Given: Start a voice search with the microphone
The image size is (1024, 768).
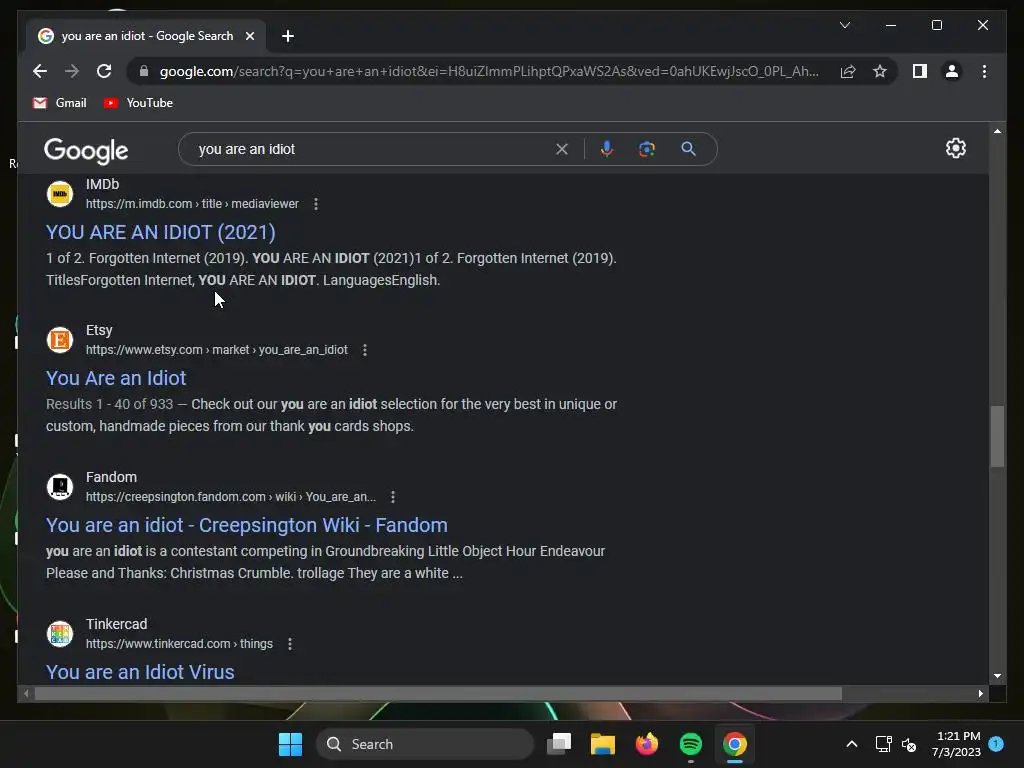Looking at the screenshot, I should coord(607,149).
